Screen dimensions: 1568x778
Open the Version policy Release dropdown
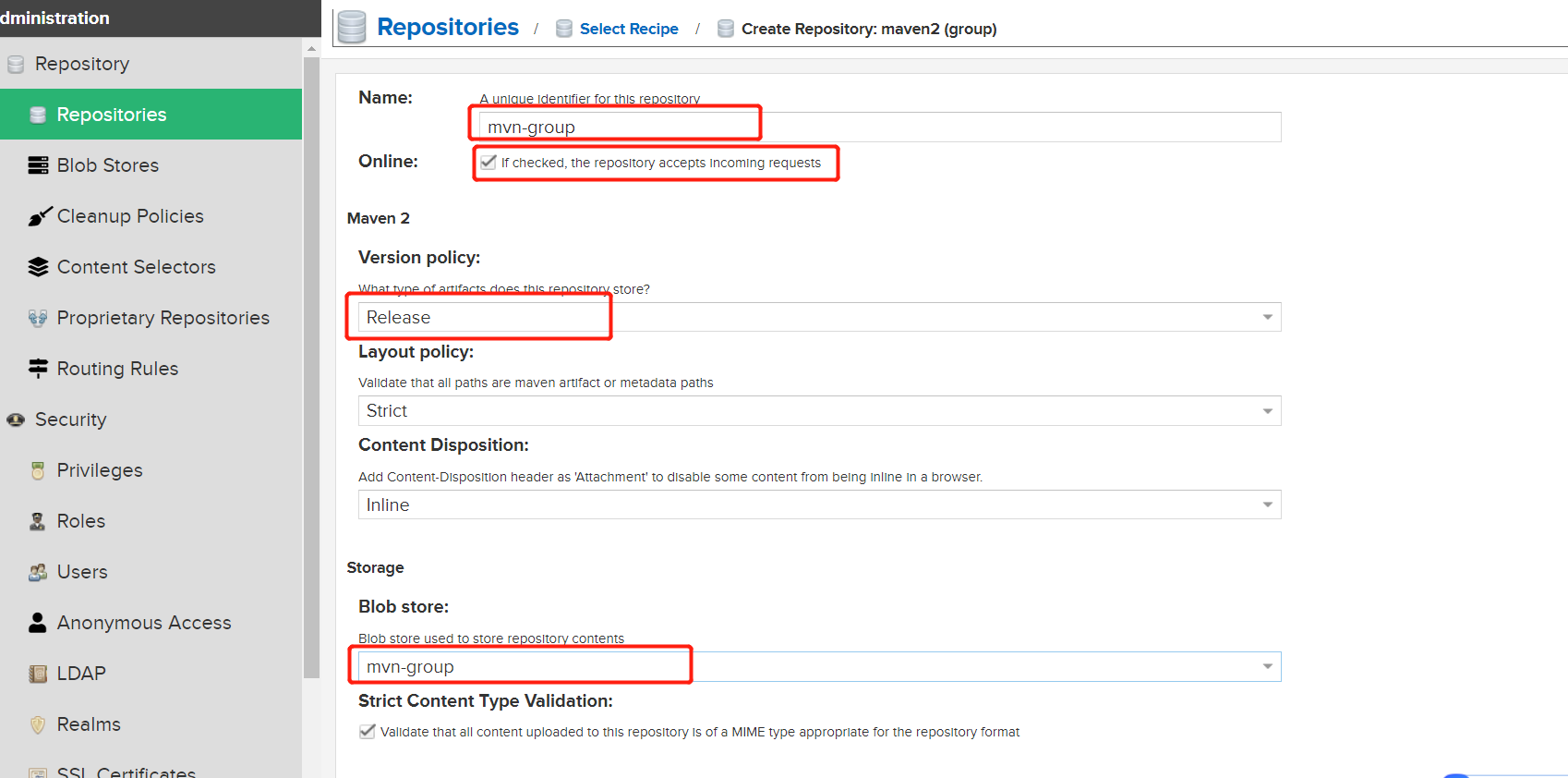[x=819, y=317]
